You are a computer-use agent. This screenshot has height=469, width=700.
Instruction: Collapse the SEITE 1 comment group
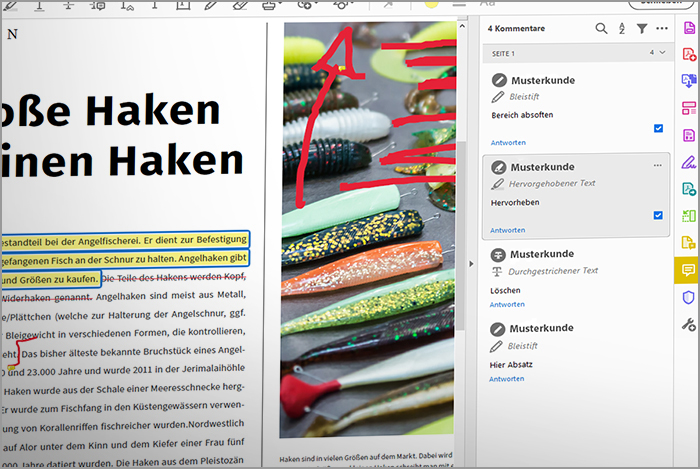coord(661,52)
